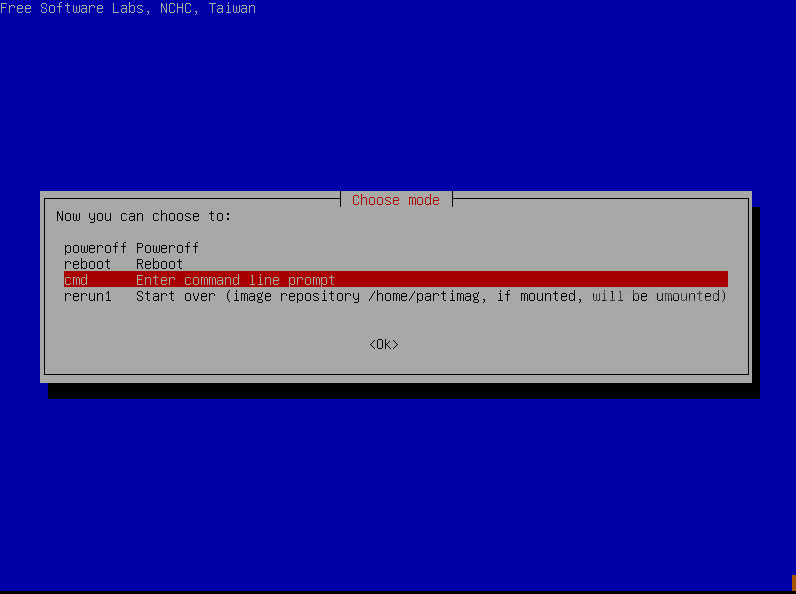Viewport: 796px width, 594px height.
Task: Select the reboot option key
Action: [87, 264]
